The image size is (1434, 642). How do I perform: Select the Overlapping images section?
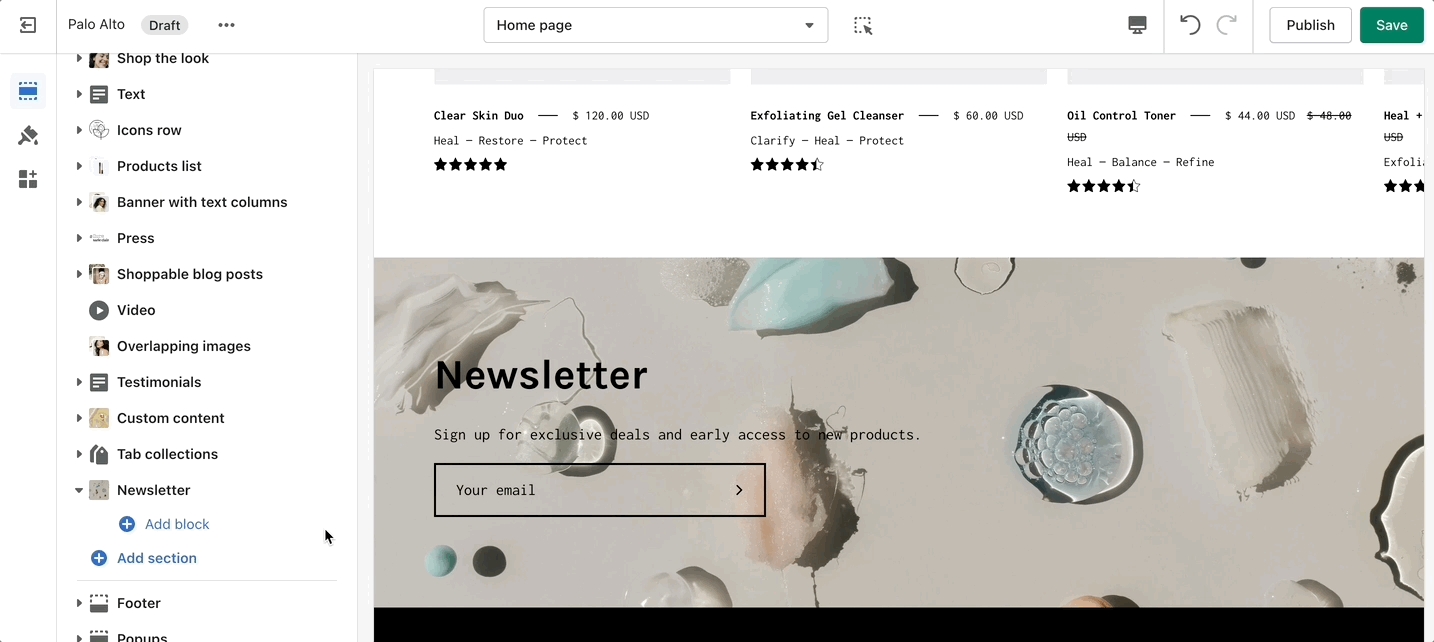184,346
